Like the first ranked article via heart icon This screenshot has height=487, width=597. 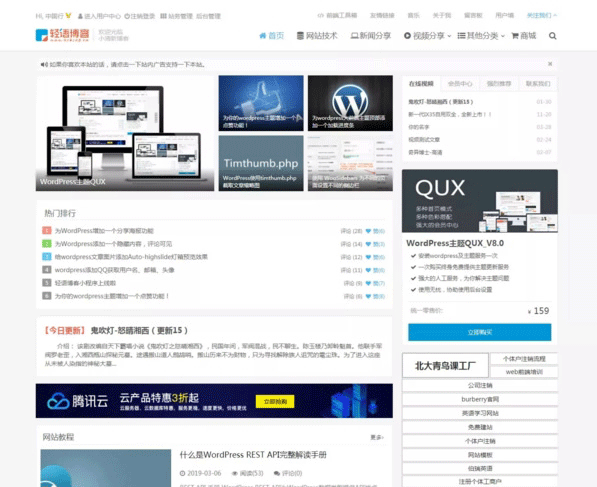(368, 231)
